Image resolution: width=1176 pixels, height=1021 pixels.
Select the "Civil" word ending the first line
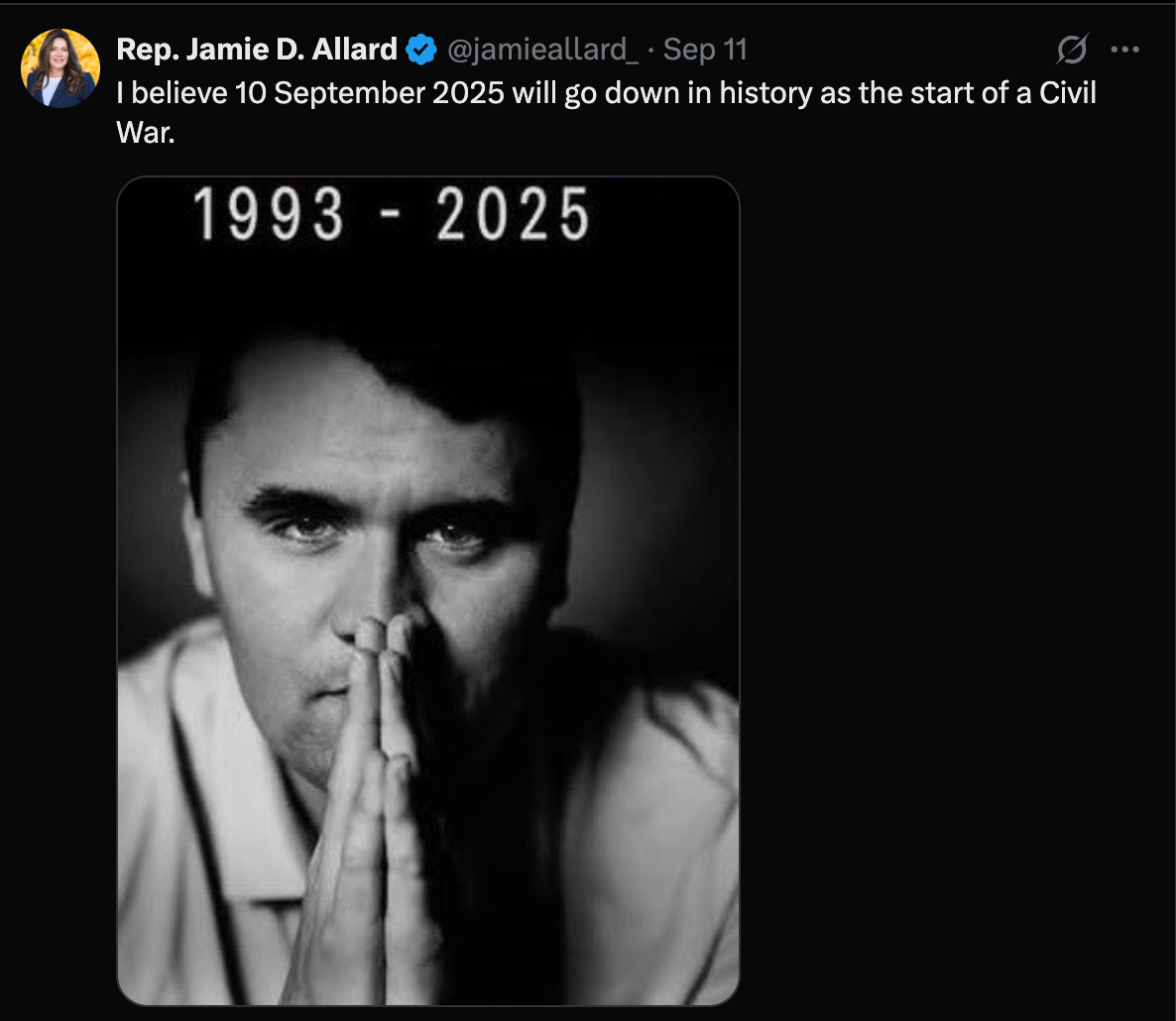(1067, 93)
